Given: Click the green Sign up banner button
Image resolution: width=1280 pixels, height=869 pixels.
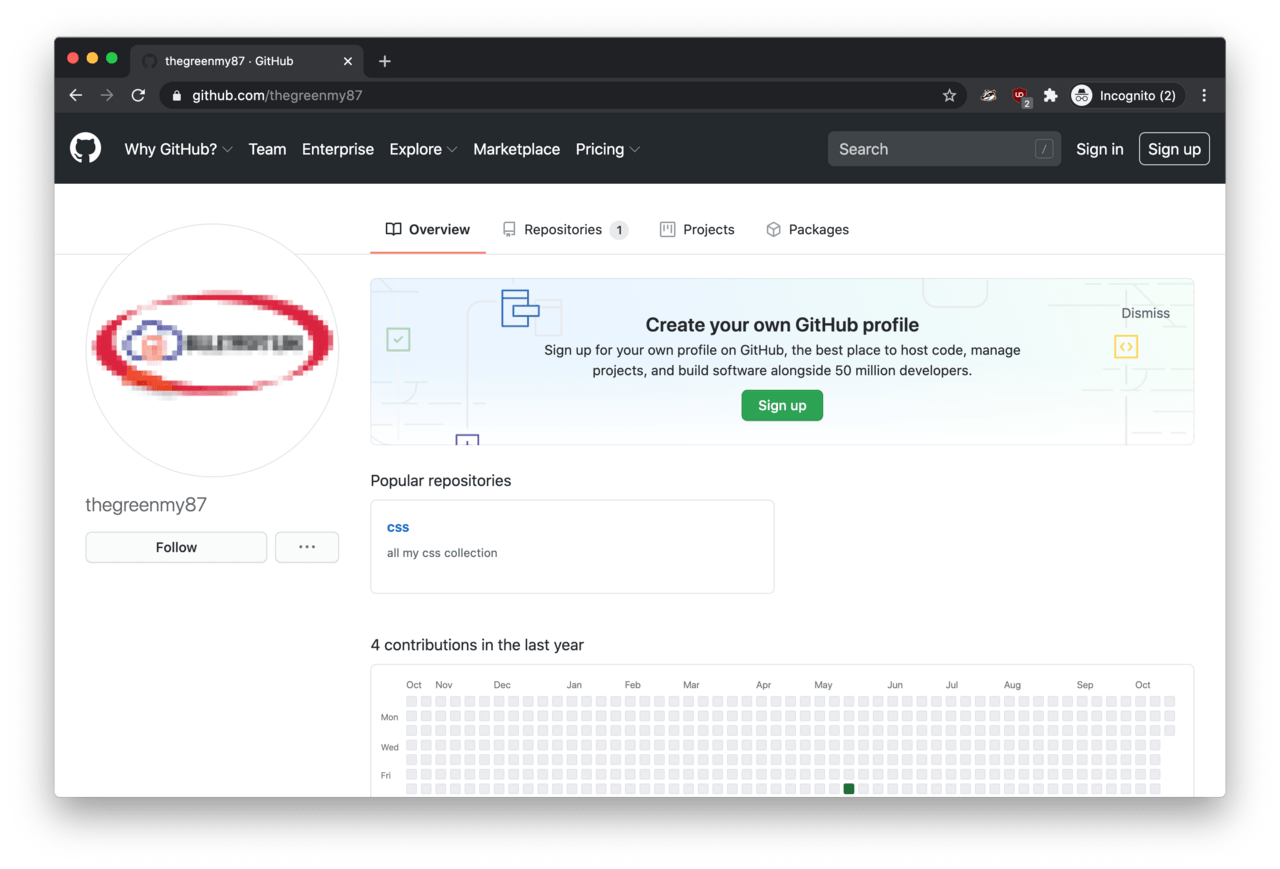Looking at the screenshot, I should coord(782,405).
